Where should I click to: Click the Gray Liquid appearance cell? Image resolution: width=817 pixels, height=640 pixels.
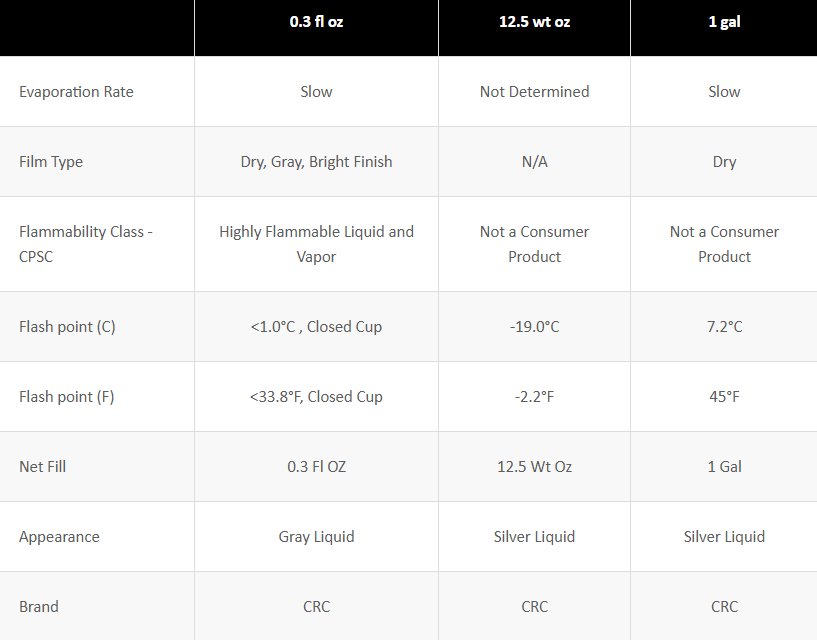tap(316, 537)
